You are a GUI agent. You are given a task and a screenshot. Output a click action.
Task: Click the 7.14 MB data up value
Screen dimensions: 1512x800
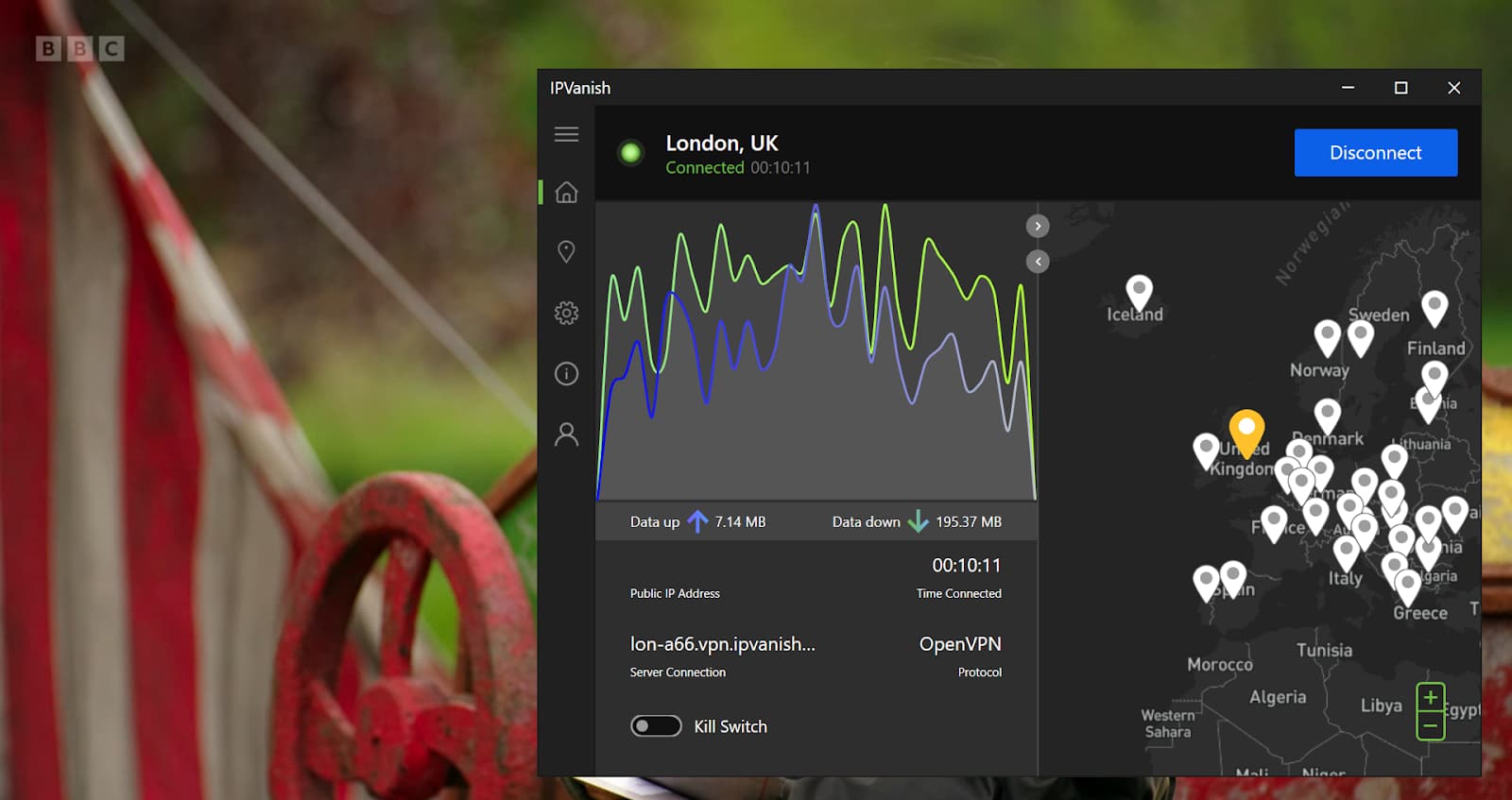740,521
